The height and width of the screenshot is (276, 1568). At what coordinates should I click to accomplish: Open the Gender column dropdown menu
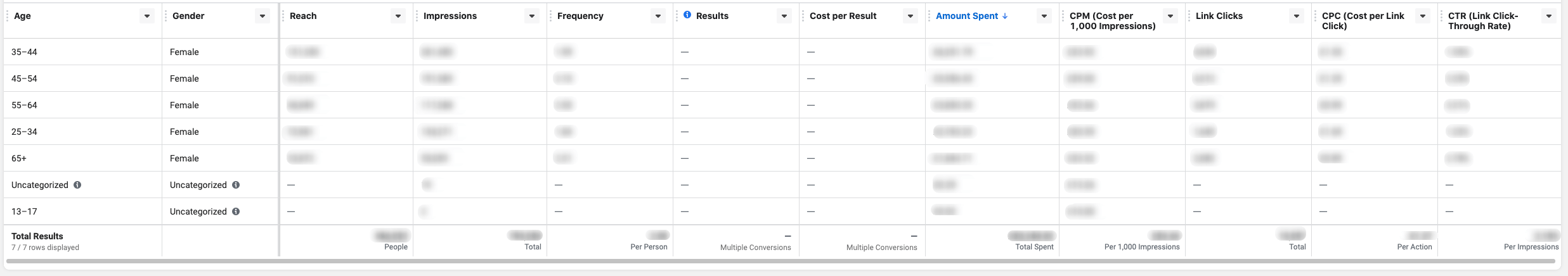coord(262,16)
